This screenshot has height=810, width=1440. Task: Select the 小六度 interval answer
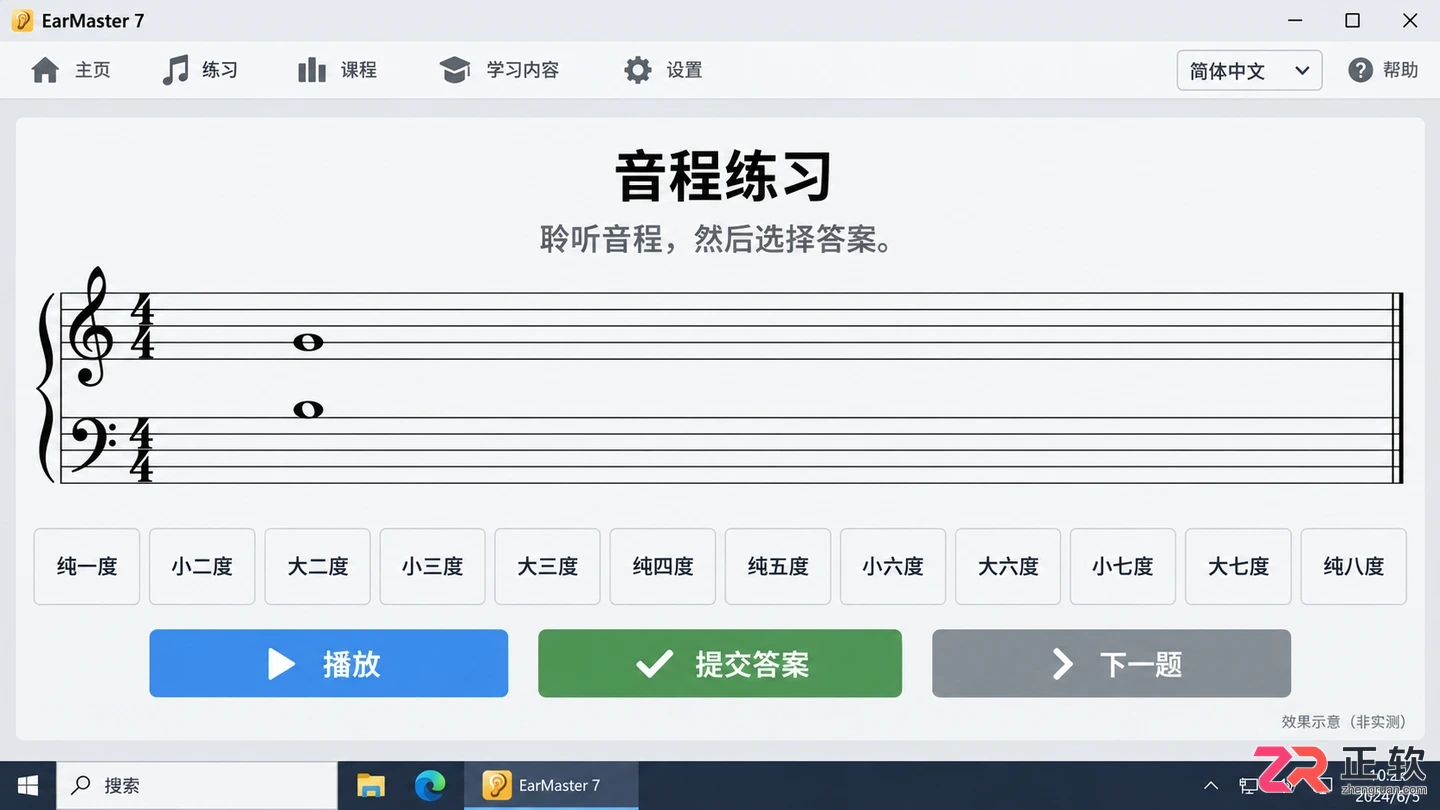pos(893,567)
